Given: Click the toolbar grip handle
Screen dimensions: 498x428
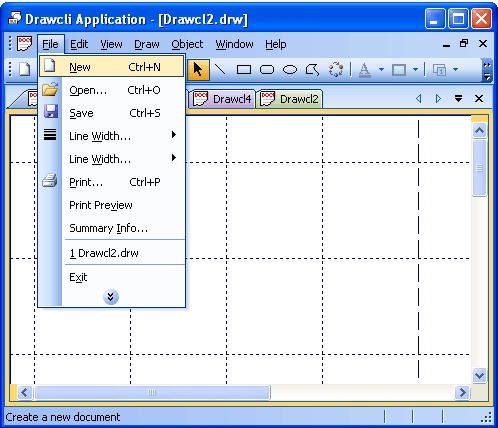Looking at the screenshot, I should click(x=10, y=70).
